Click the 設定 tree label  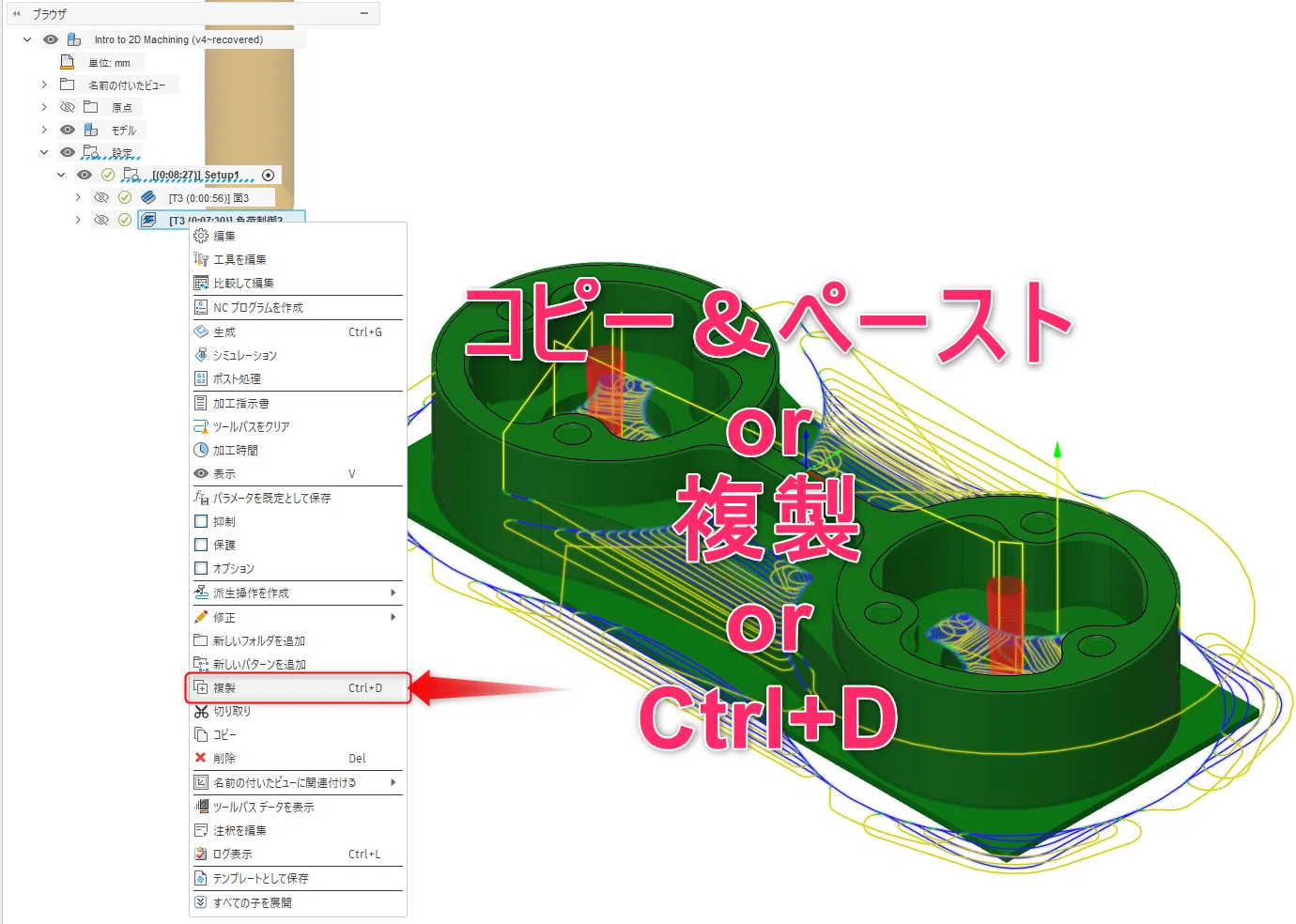point(122,153)
